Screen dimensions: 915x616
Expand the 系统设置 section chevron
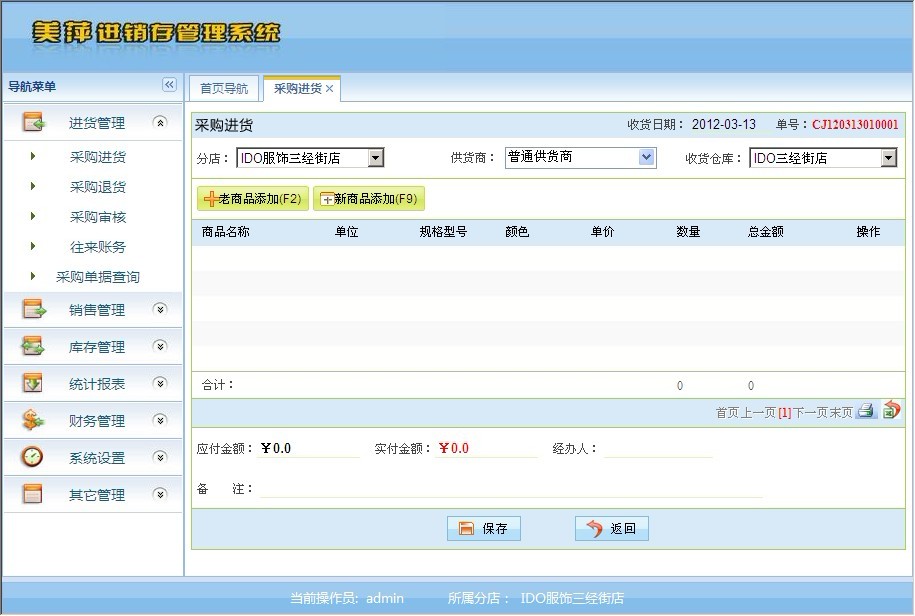(x=159, y=457)
